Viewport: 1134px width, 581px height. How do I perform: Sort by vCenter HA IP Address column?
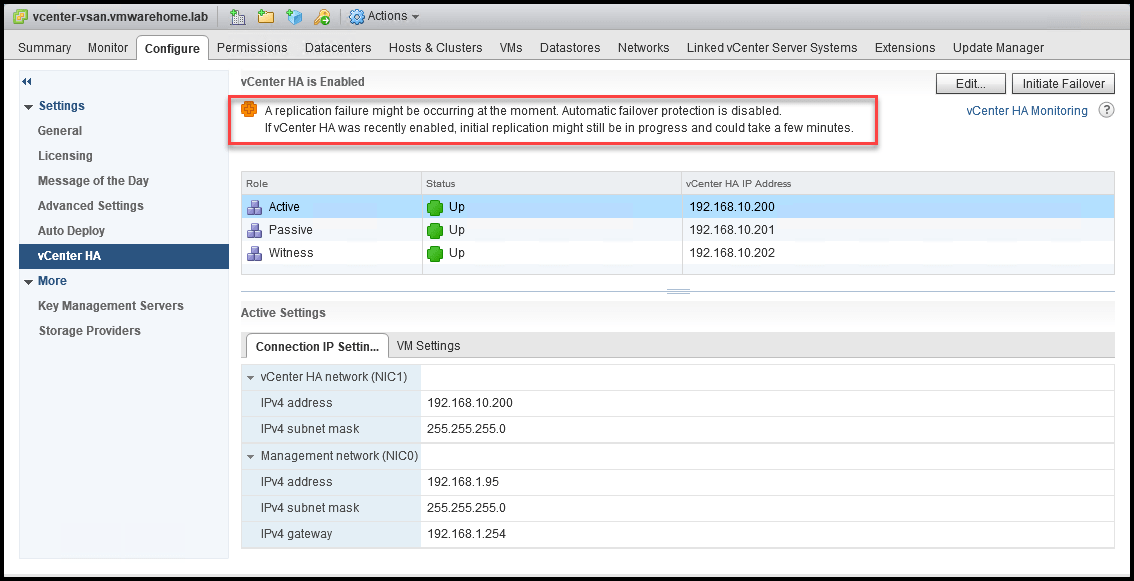[x=898, y=184]
